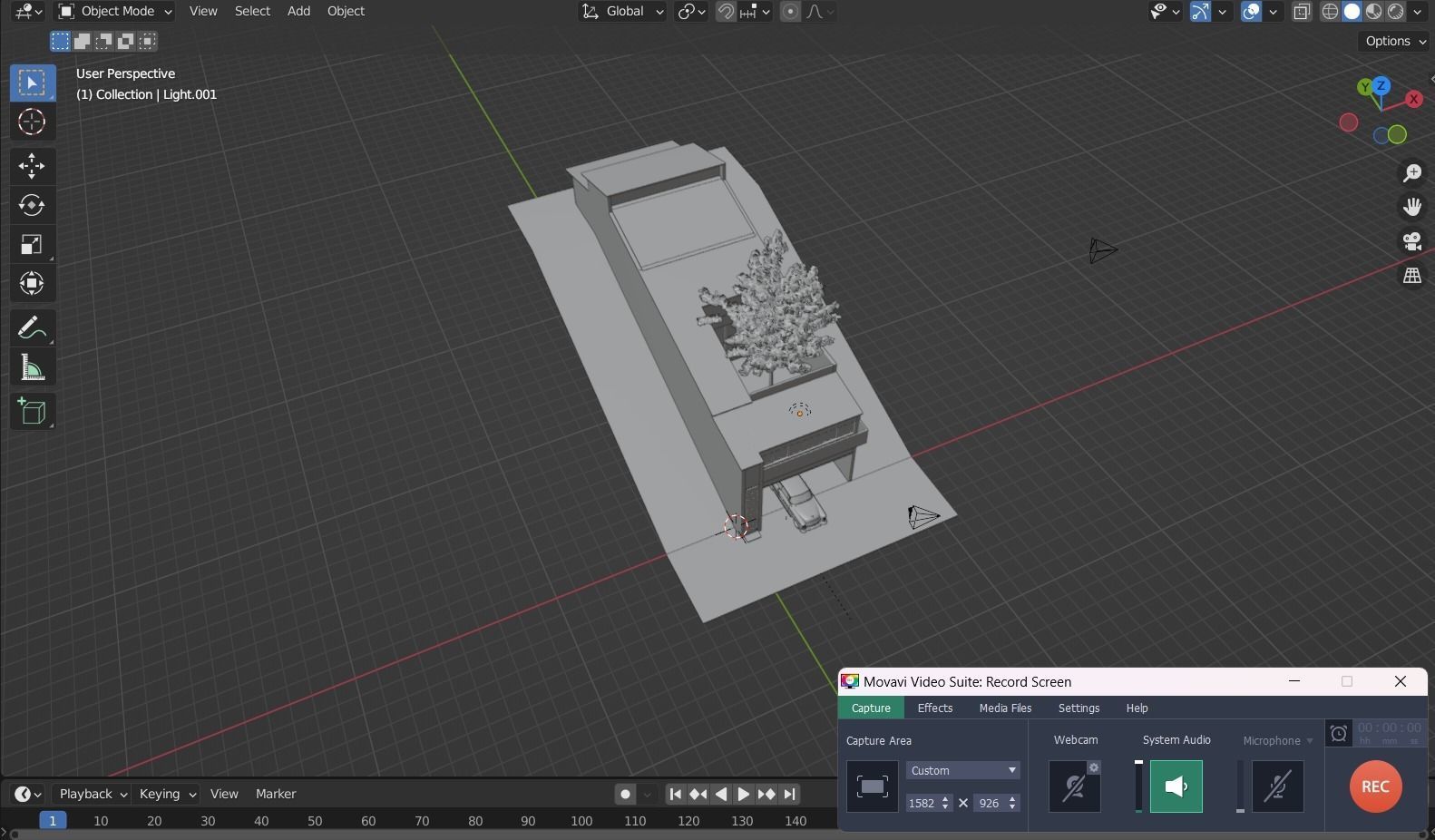Toggle proportional editing in header
Screen dimensions: 1435x840
coord(791,11)
